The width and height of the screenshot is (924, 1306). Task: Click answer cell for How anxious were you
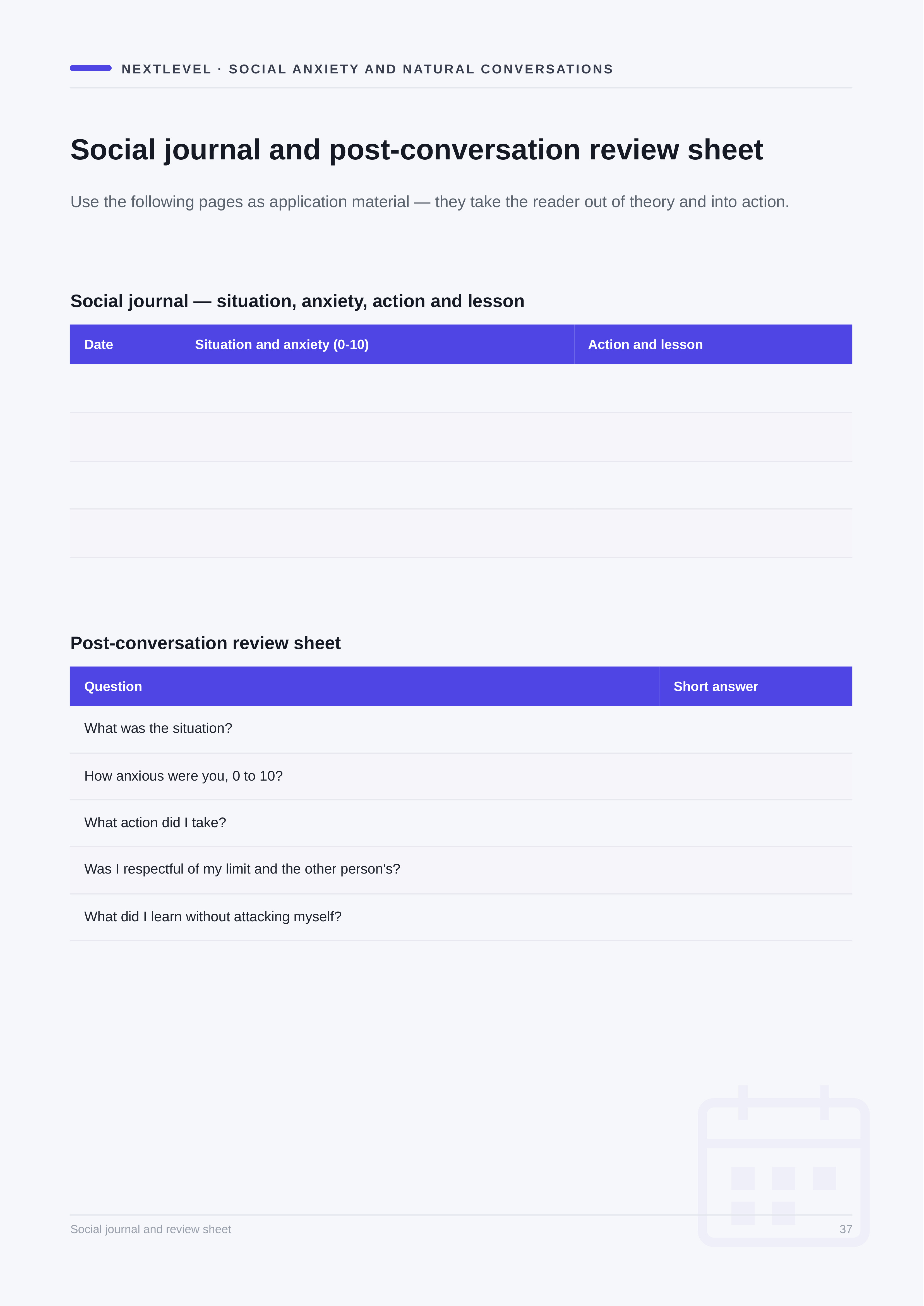coord(756,777)
